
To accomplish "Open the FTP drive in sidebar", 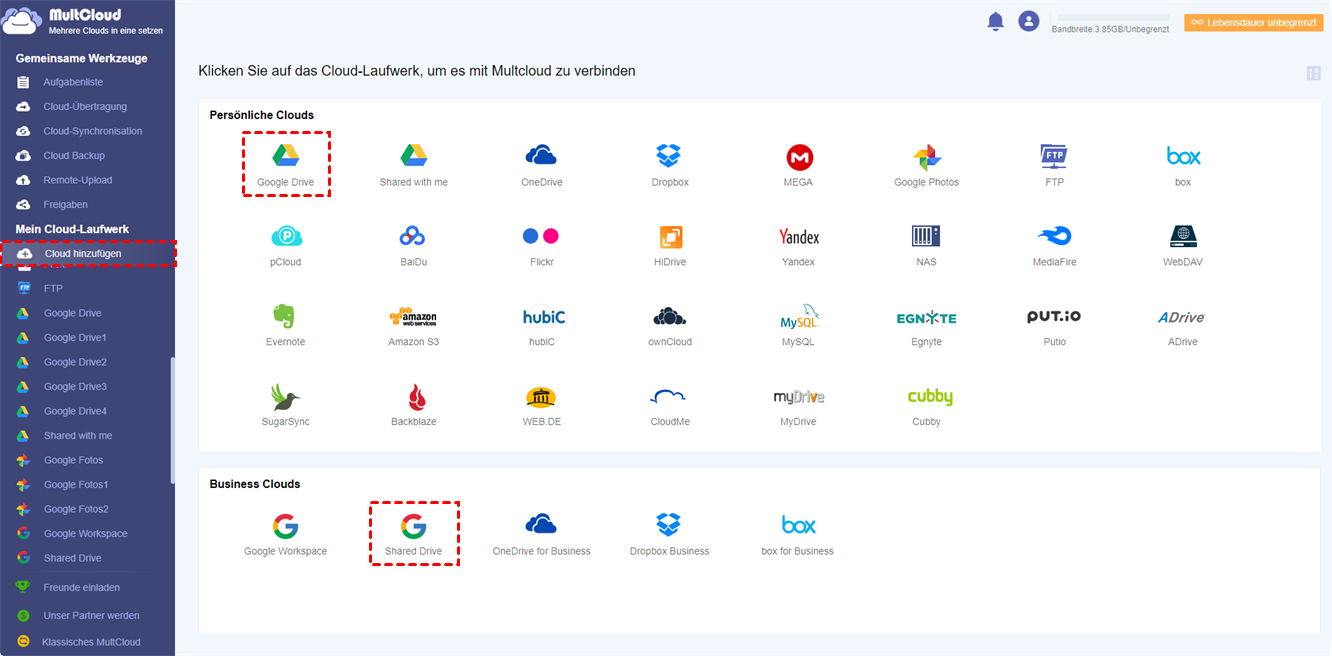I will (x=53, y=288).
